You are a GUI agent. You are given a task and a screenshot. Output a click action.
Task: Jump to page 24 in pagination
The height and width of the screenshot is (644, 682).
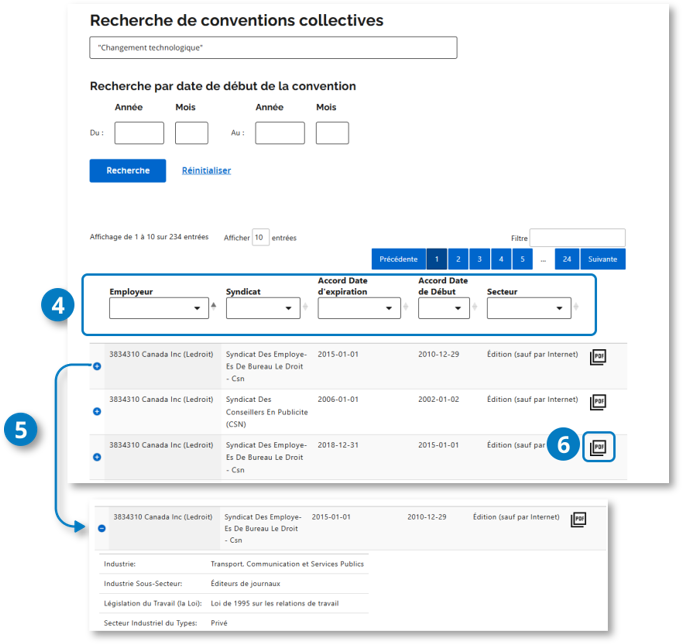click(x=567, y=259)
